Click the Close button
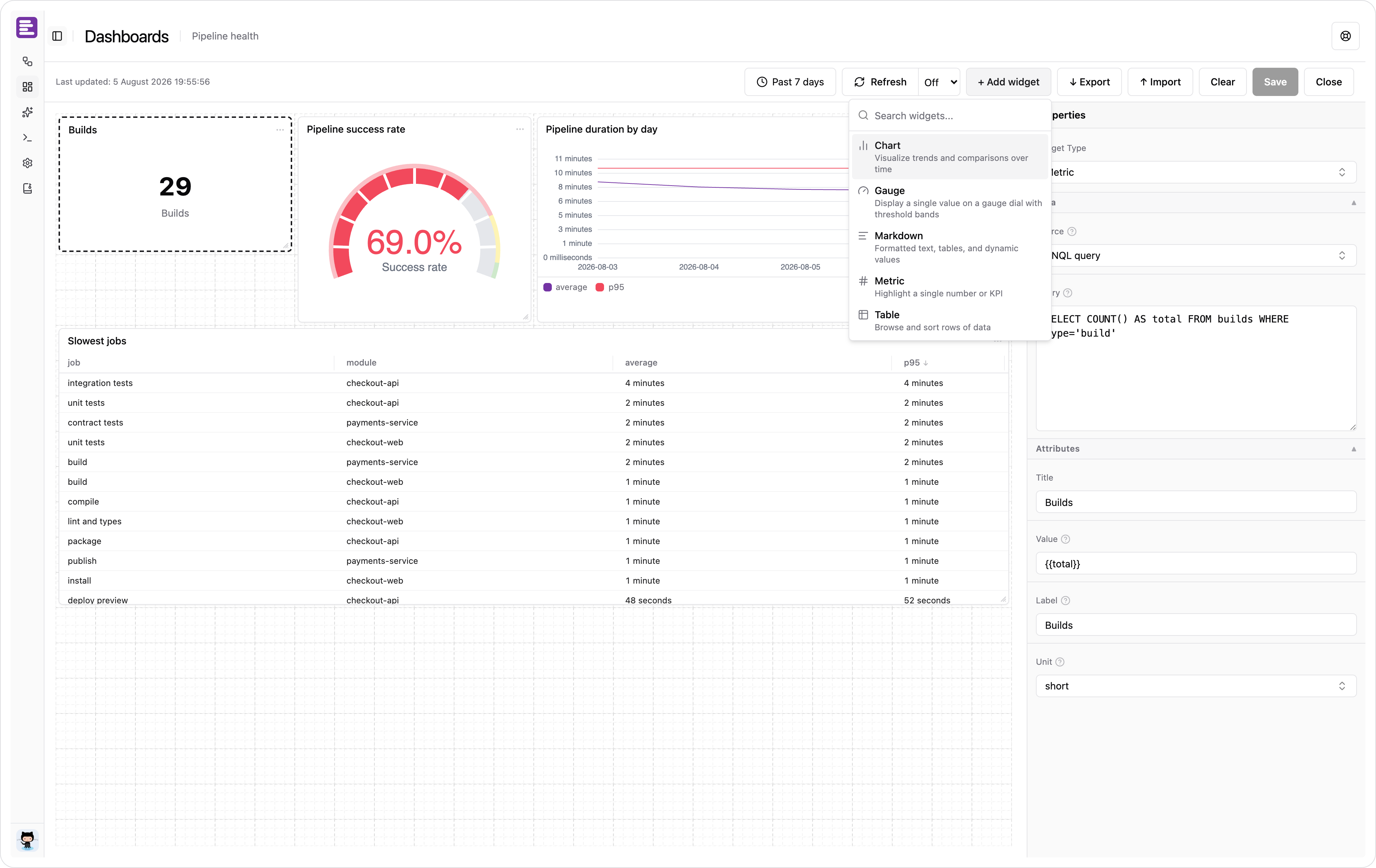Screen dimensions: 1376x868 click(x=1329, y=82)
